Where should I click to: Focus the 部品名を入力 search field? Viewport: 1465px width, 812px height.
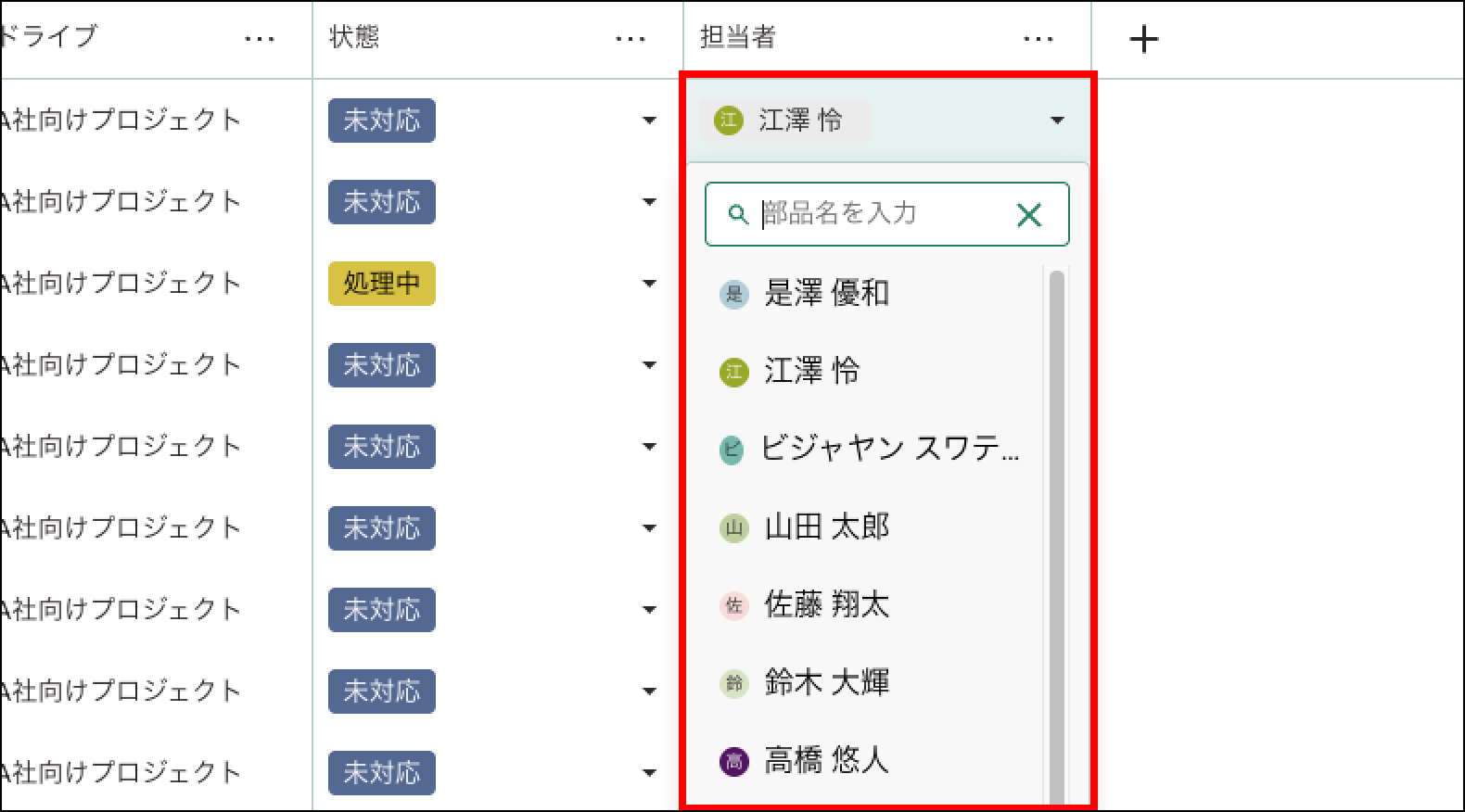coord(881,215)
